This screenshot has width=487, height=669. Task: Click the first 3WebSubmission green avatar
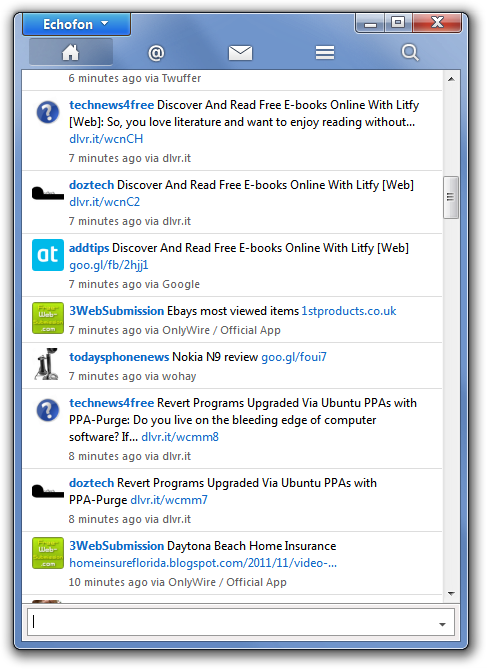[x=48, y=318]
